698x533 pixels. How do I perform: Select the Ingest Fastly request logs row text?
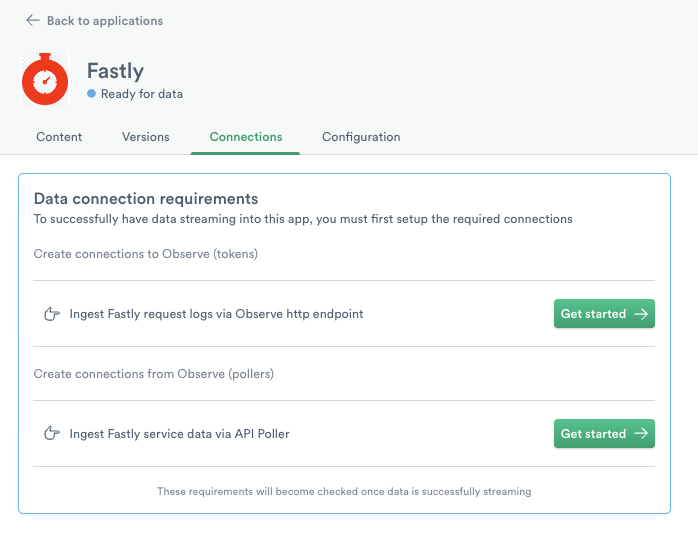[x=216, y=314]
